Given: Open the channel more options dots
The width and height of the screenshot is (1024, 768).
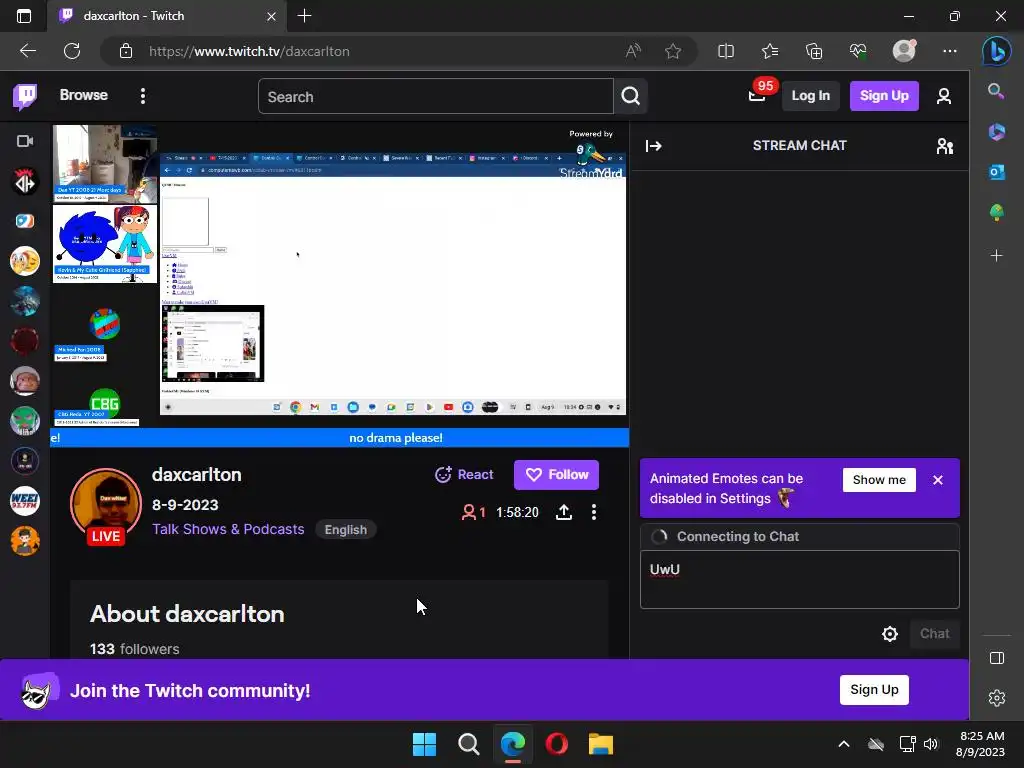Looking at the screenshot, I should tap(594, 512).
